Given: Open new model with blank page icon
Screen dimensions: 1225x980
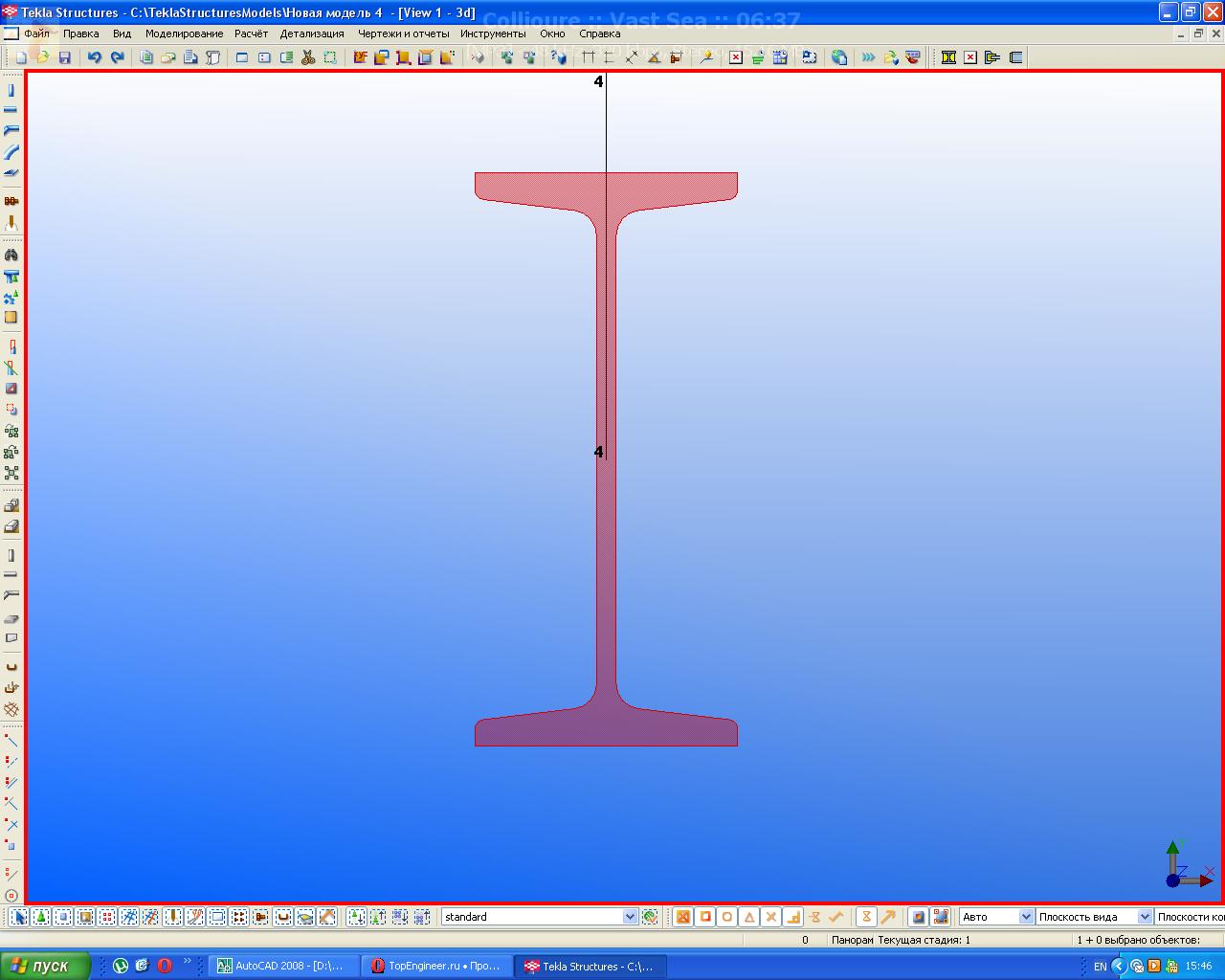Looking at the screenshot, I should click(x=21, y=57).
